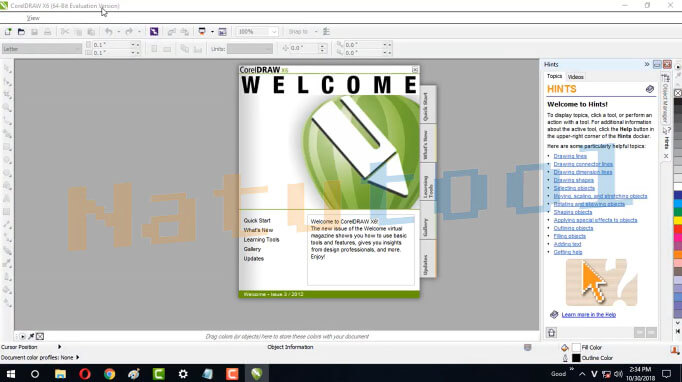Open the 100% zoom level dropdown
This screenshot has height=382, width=682.
274,32
